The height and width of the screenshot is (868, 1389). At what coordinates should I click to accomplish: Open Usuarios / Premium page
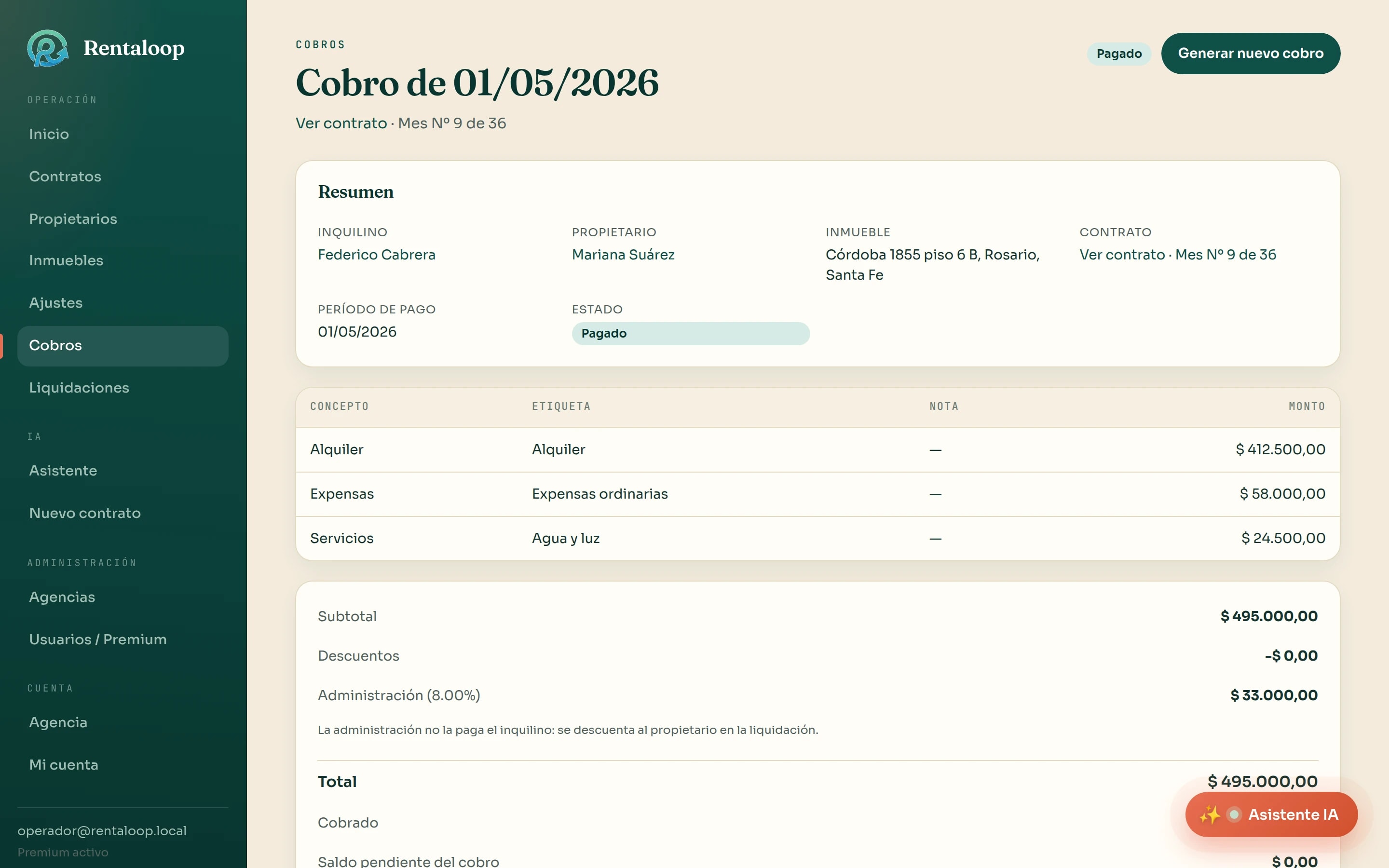tap(123, 639)
